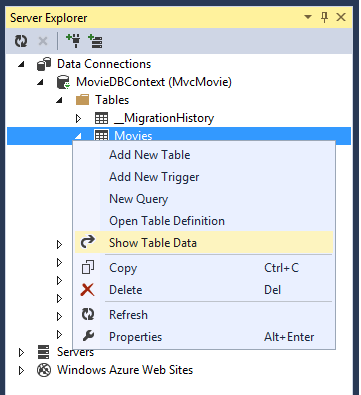361x395 pixels.
Task: Click the Tables folder icon
Action: click(82, 100)
